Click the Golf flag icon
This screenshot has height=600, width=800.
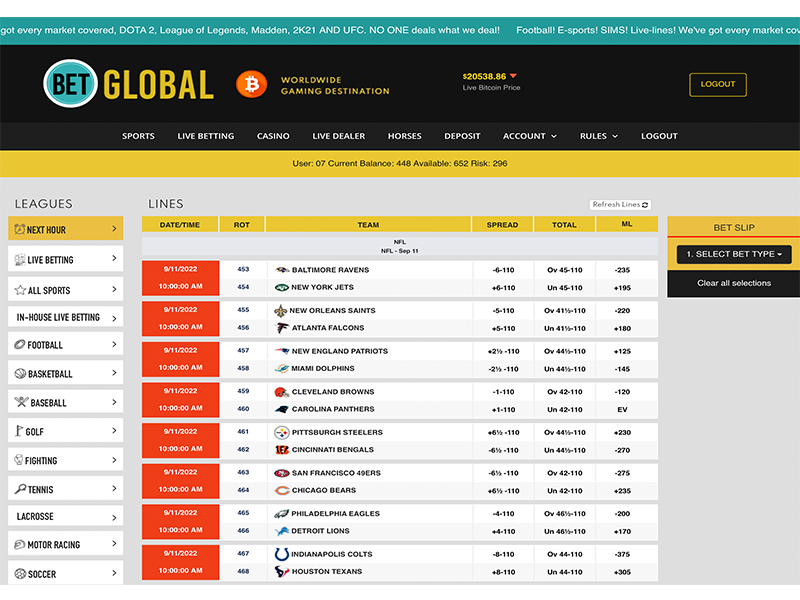point(19,431)
